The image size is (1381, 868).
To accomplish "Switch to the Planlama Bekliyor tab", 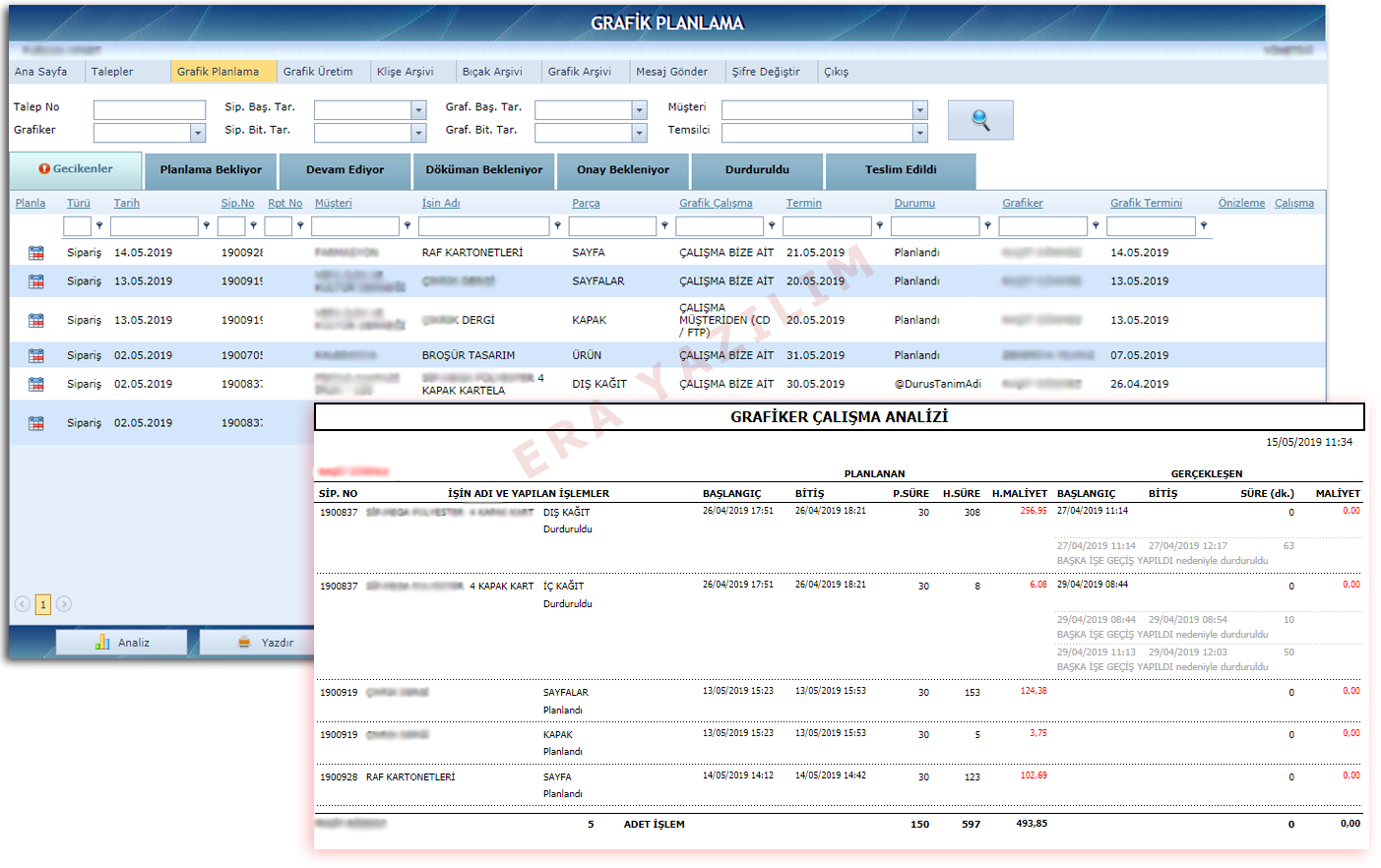I will tap(211, 170).
